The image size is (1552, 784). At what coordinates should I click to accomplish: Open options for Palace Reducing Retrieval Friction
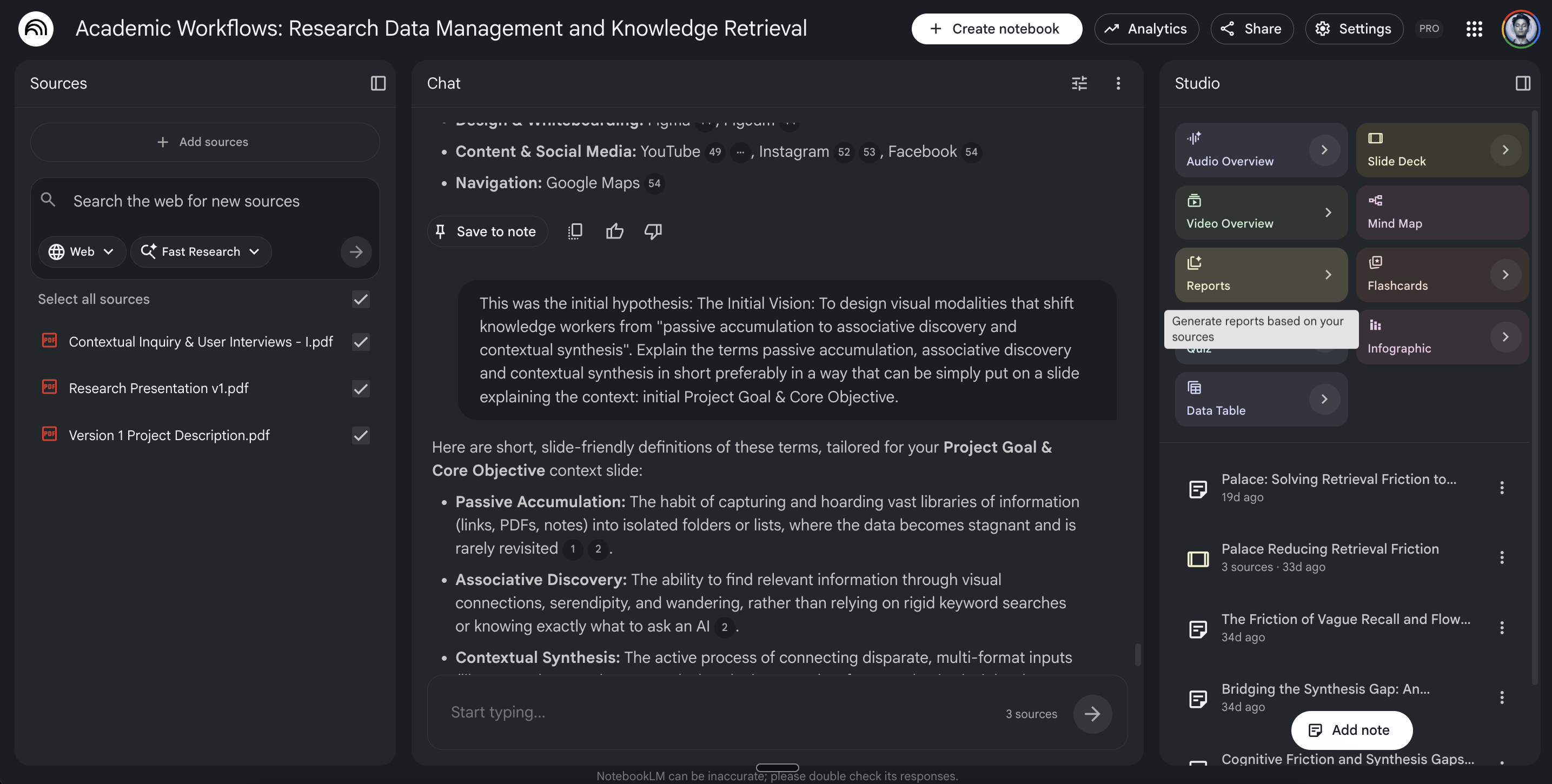coord(1501,557)
